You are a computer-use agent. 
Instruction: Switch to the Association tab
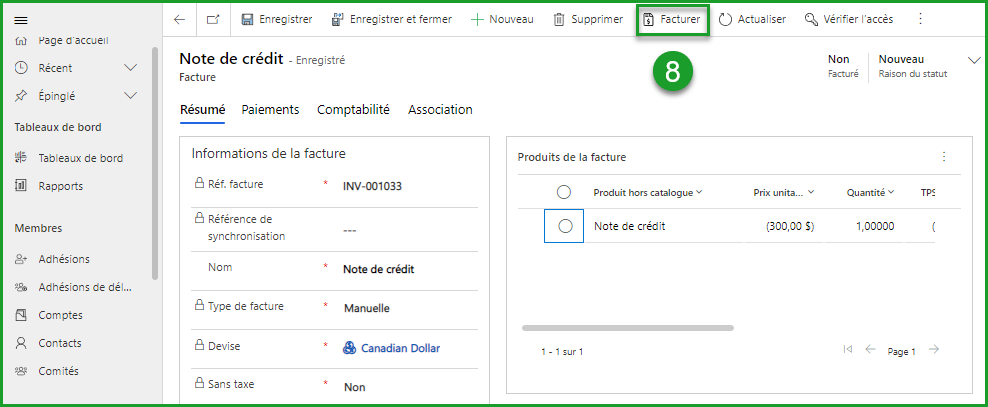440,110
